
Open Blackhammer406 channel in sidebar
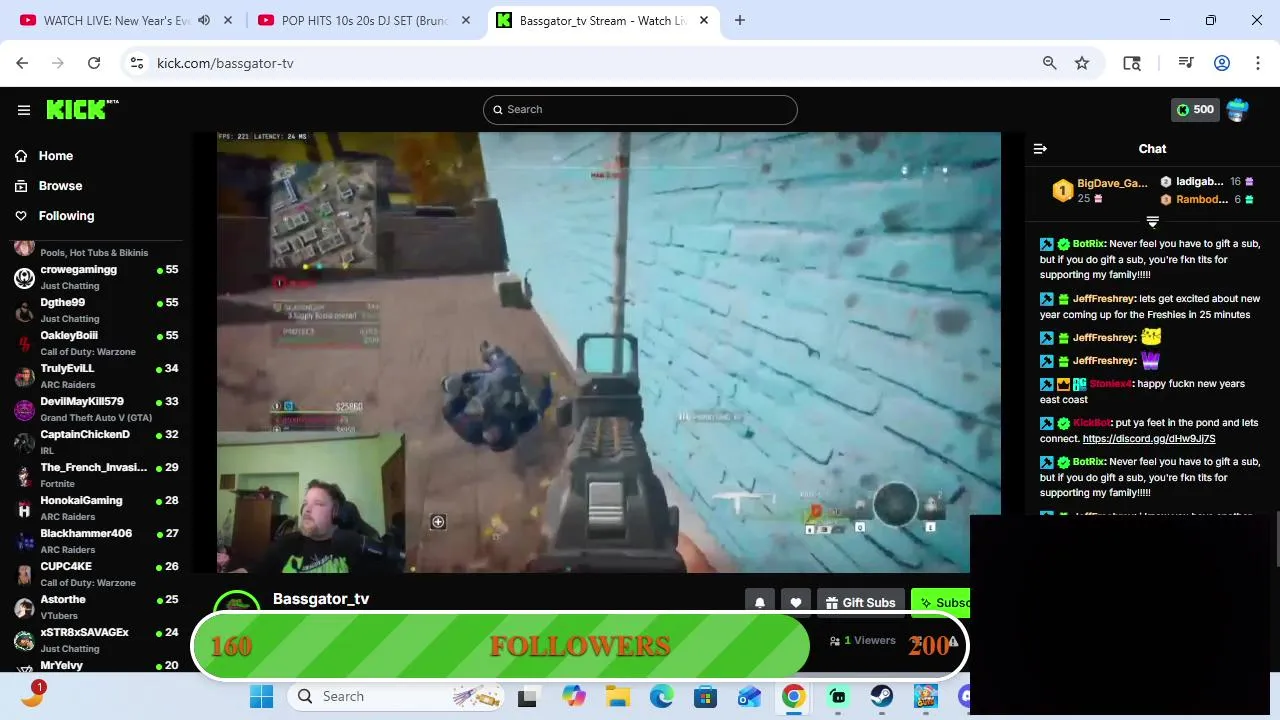point(96,541)
